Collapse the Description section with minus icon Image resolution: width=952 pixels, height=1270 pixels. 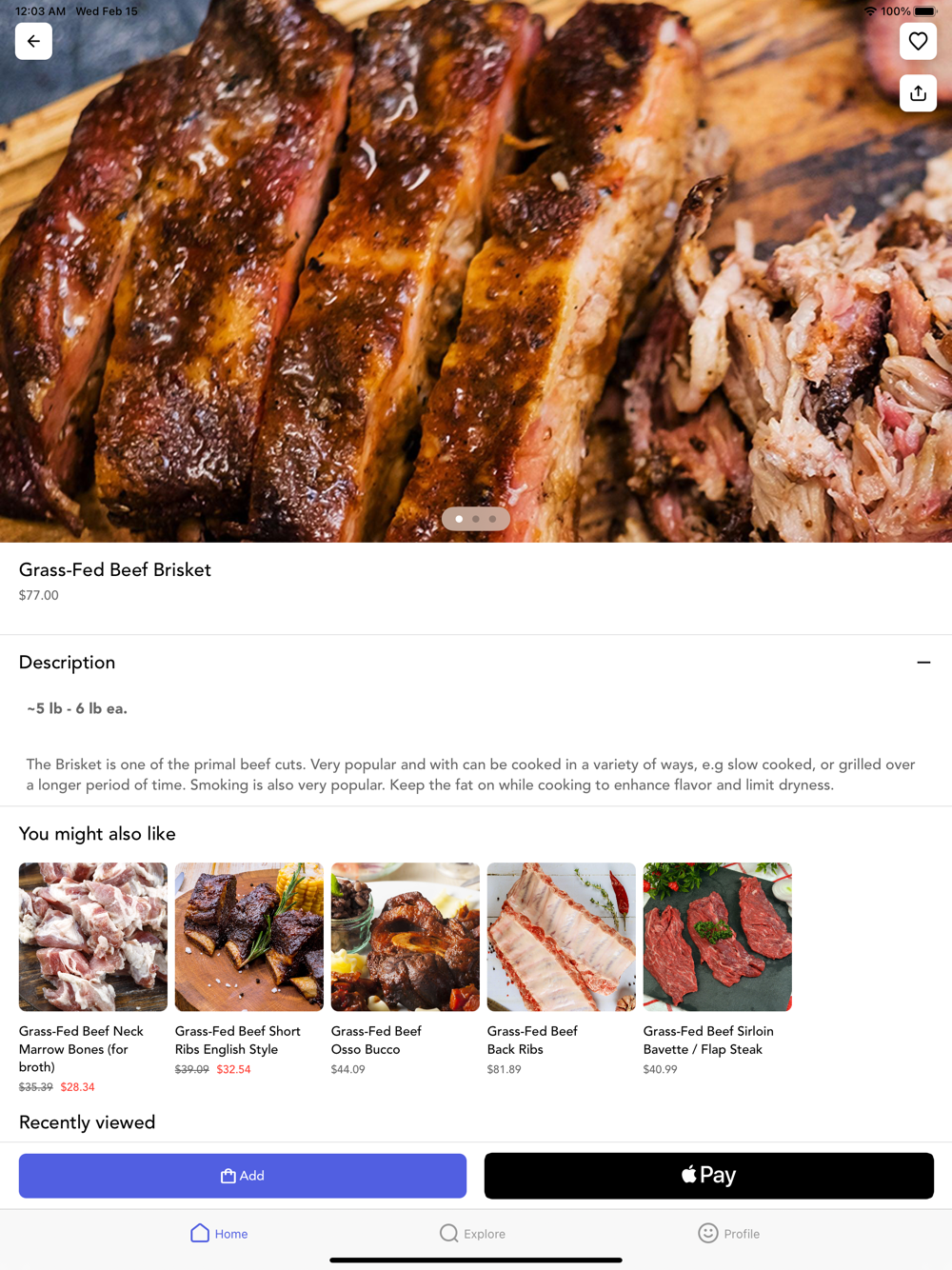pyautogui.click(x=923, y=663)
